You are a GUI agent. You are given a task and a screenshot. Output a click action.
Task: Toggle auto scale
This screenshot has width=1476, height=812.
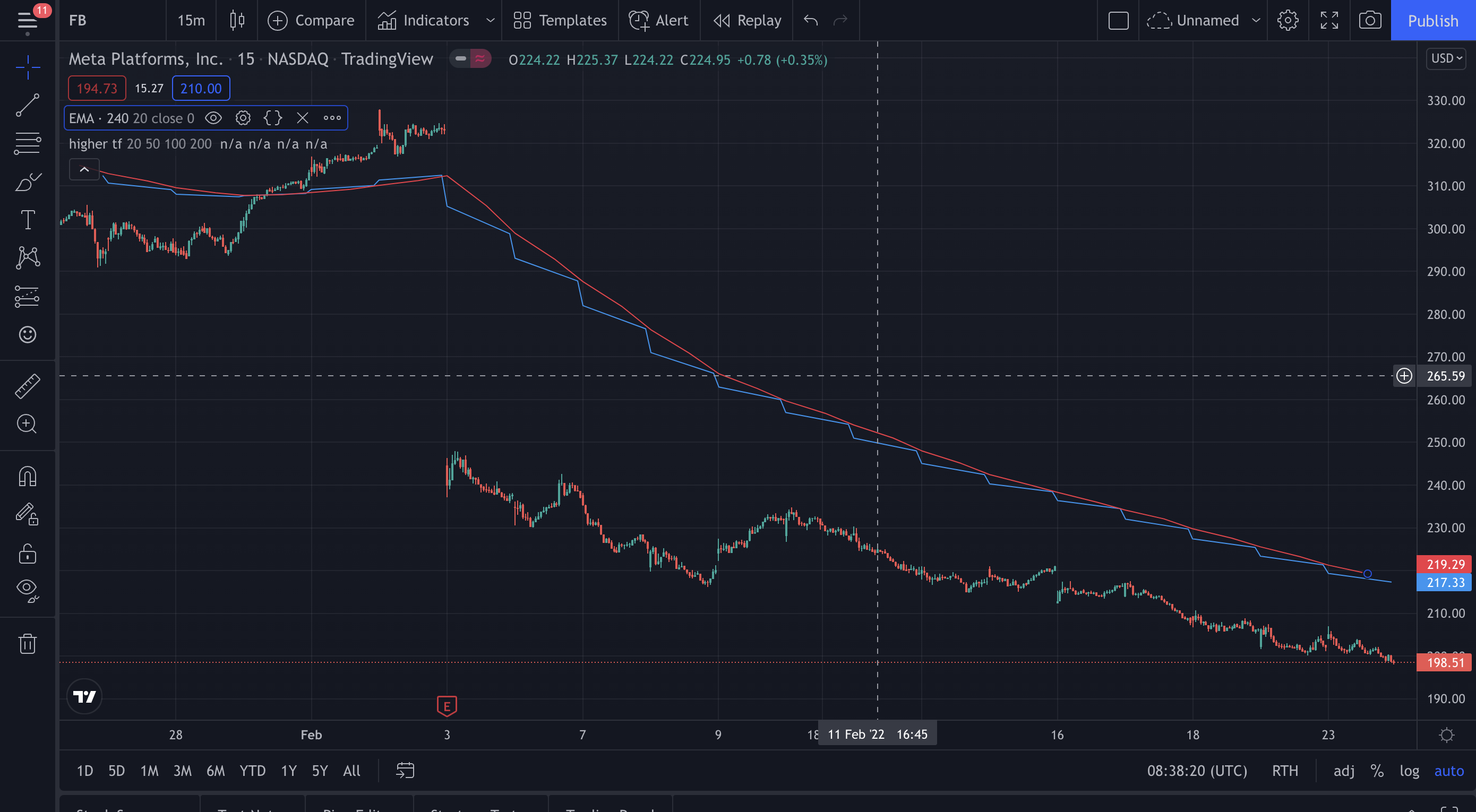[1449, 771]
